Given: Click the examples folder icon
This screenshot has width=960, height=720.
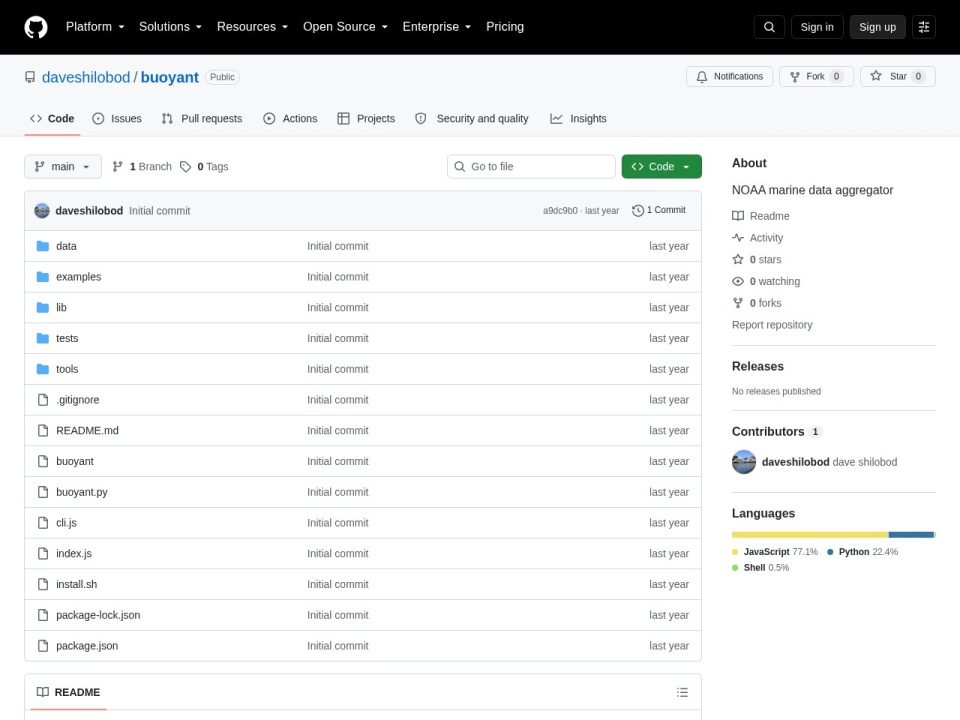Looking at the screenshot, I should tap(43, 277).
